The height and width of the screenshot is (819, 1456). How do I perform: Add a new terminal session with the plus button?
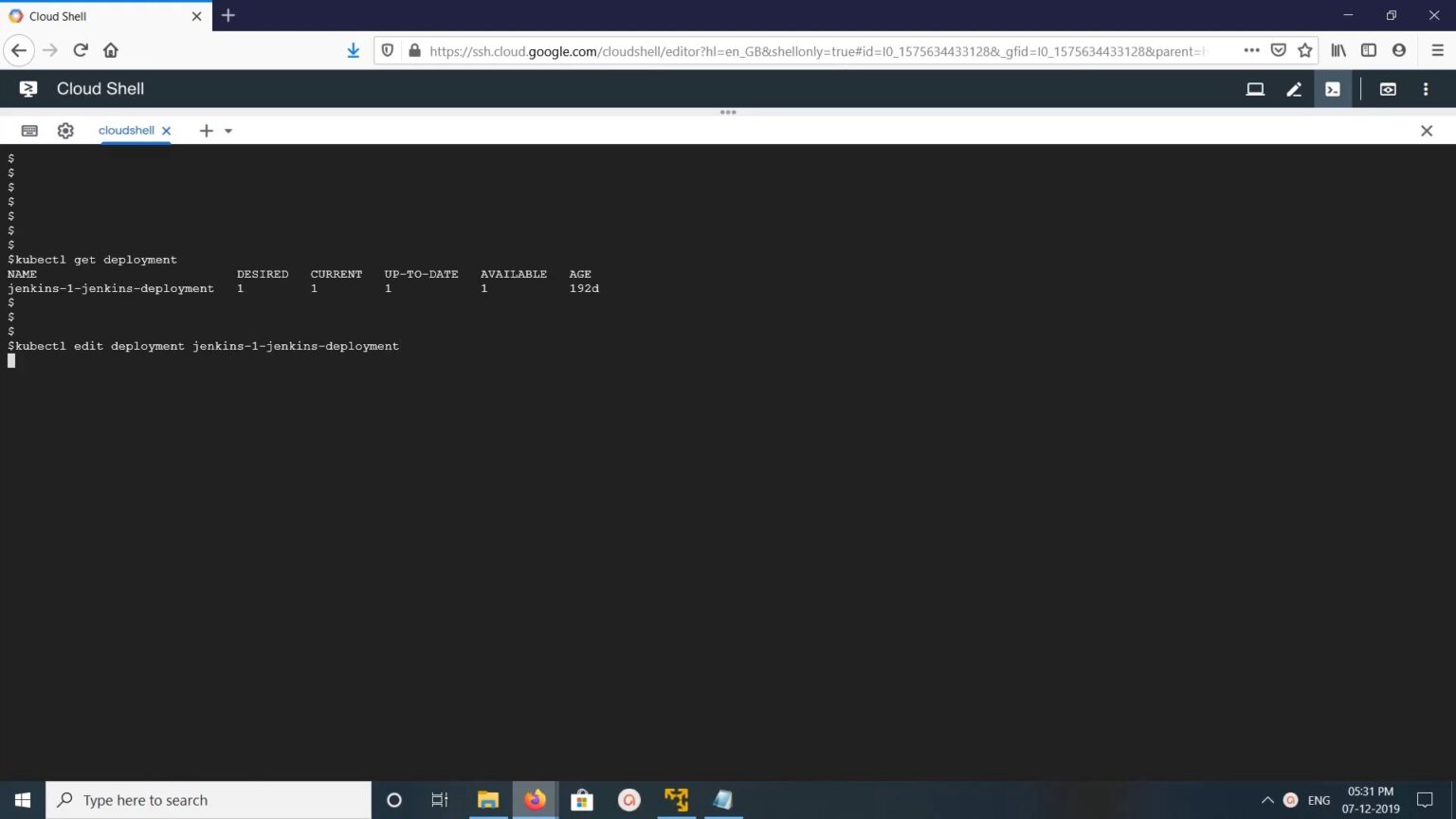pos(206,130)
